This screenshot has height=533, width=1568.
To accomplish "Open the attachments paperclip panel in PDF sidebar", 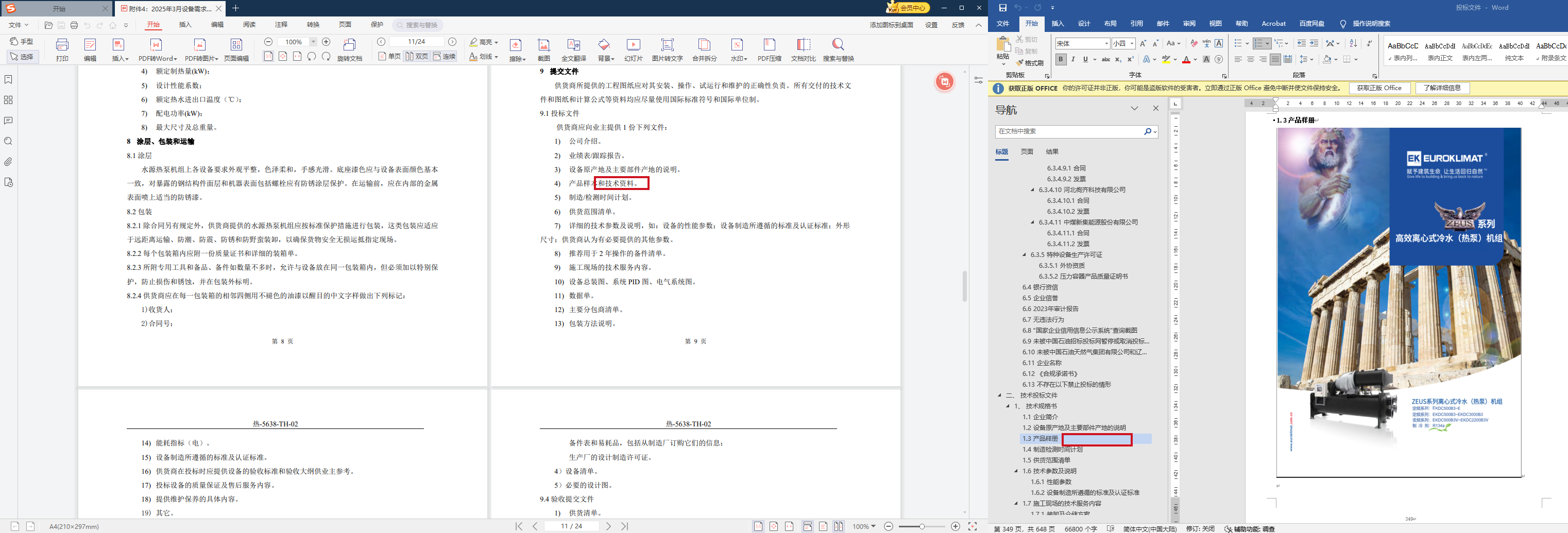I will pyautogui.click(x=9, y=162).
